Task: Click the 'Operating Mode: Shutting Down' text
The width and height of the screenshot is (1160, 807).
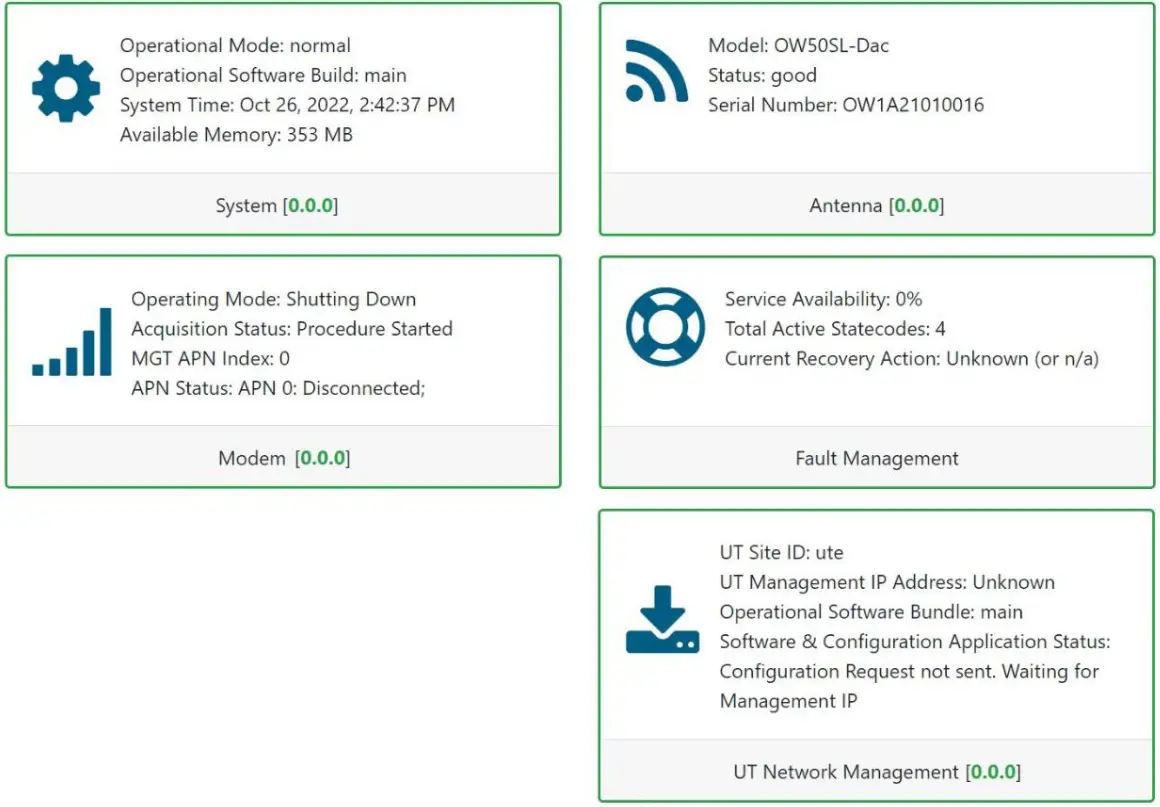Action: [x=274, y=300]
